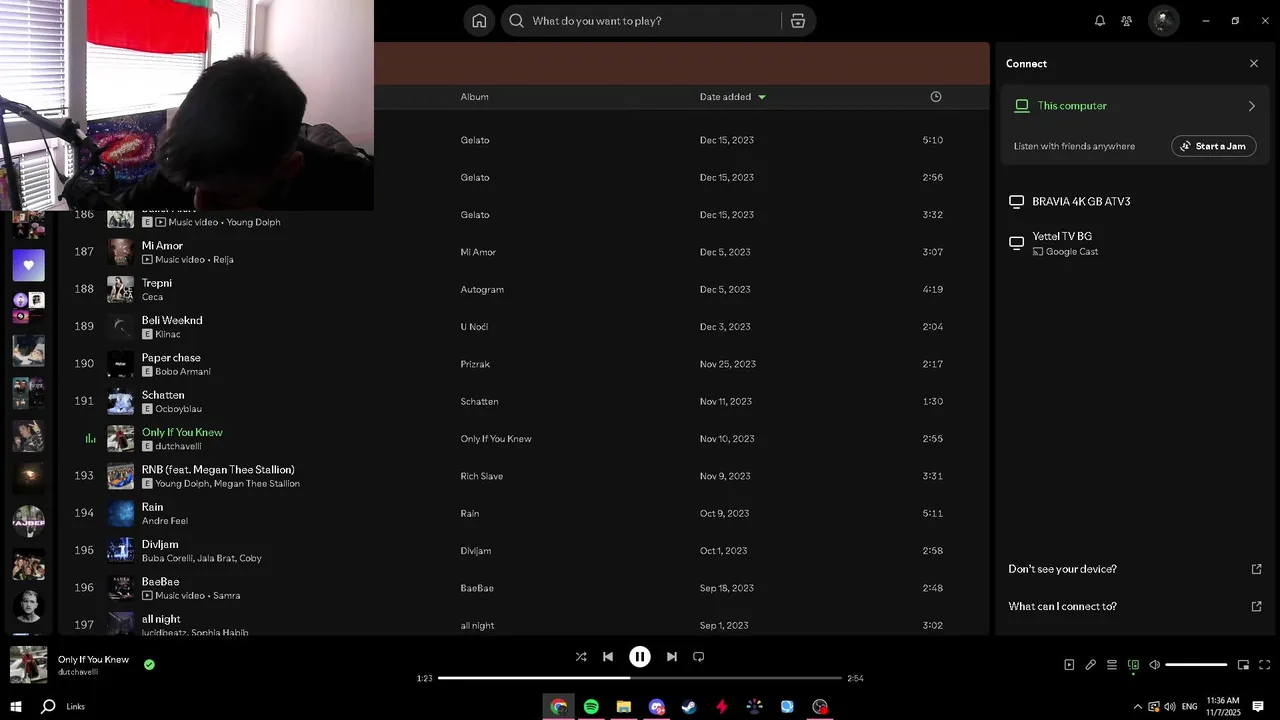The width and height of the screenshot is (1280, 720).
Task: Pause the current song
Action: coord(640,657)
